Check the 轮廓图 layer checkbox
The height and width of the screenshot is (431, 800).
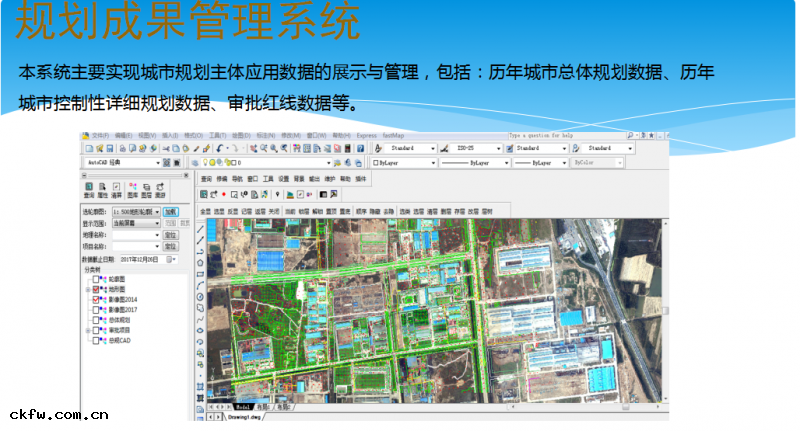pos(97,280)
